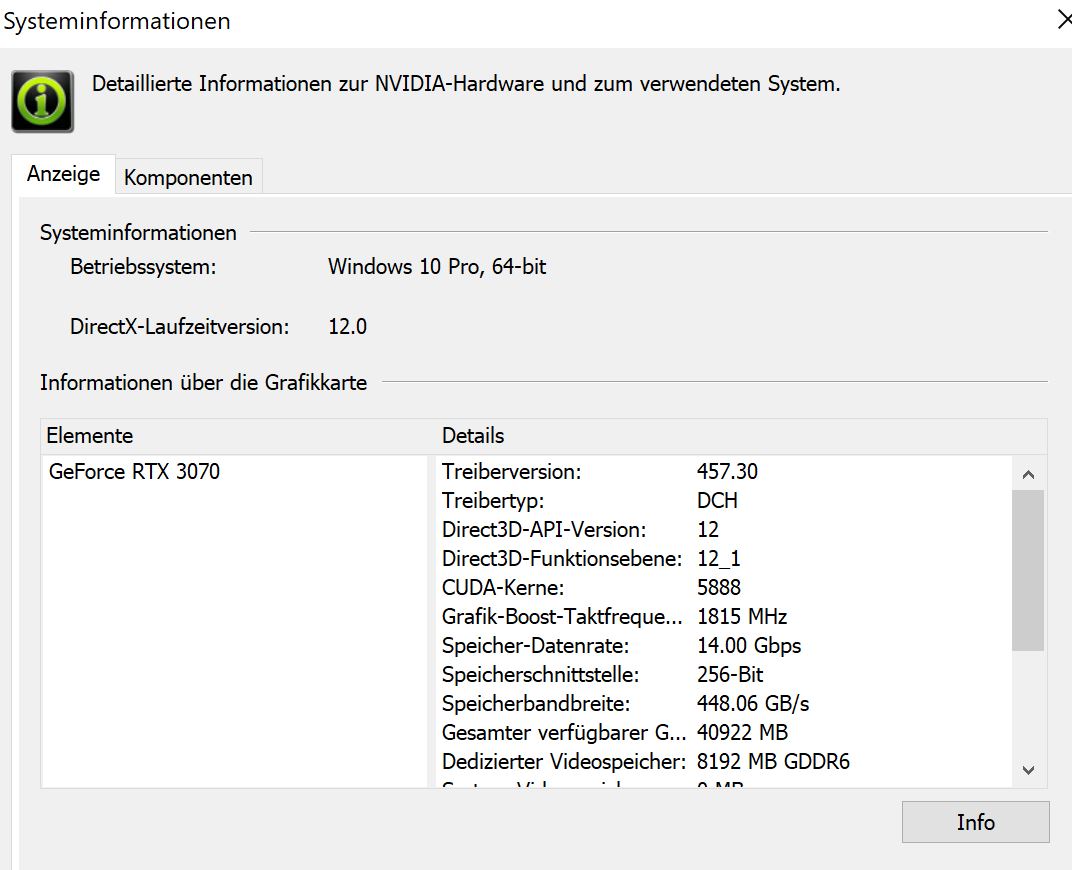The image size is (1072, 870).
Task: Select the Treiberversion 457.30 row
Action: click(x=600, y=471)
